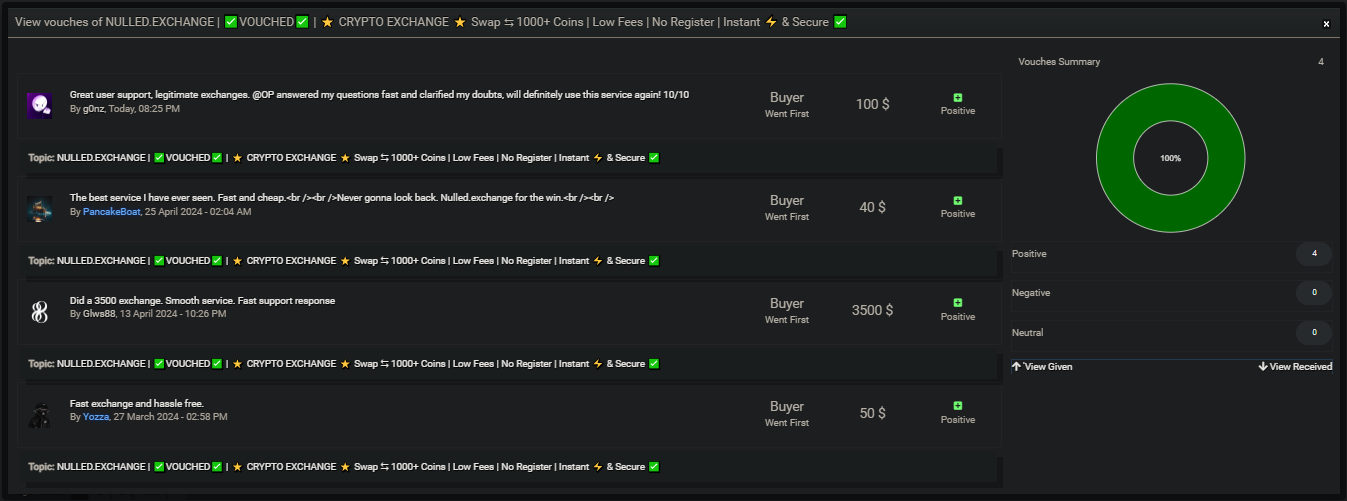Screen dimensions: 1347x501
Task: Open topic link under Yozza vouch
Action: 358,467
